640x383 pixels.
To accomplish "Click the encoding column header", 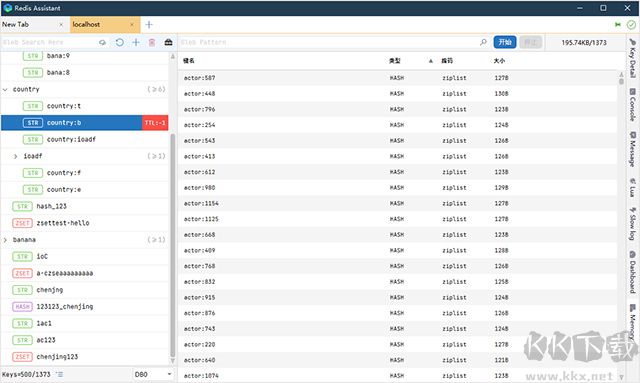I will [x=447, y=61].
